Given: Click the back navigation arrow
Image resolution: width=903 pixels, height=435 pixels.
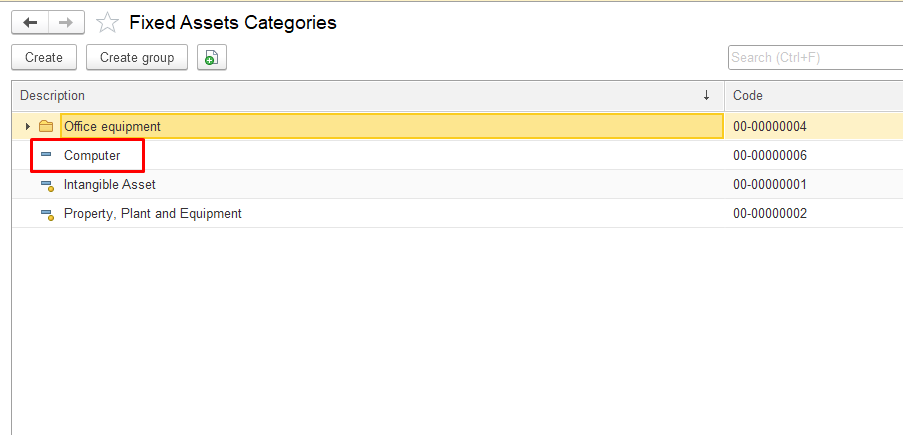Looking at the screenshot, I should pos(30,22).
